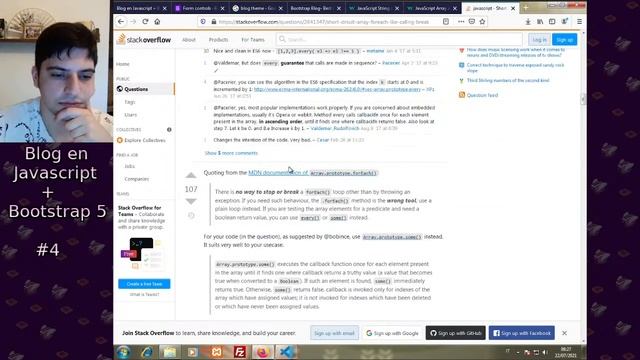Open the About menu item
Screen dimensions: 640x360
coord(189,40)
